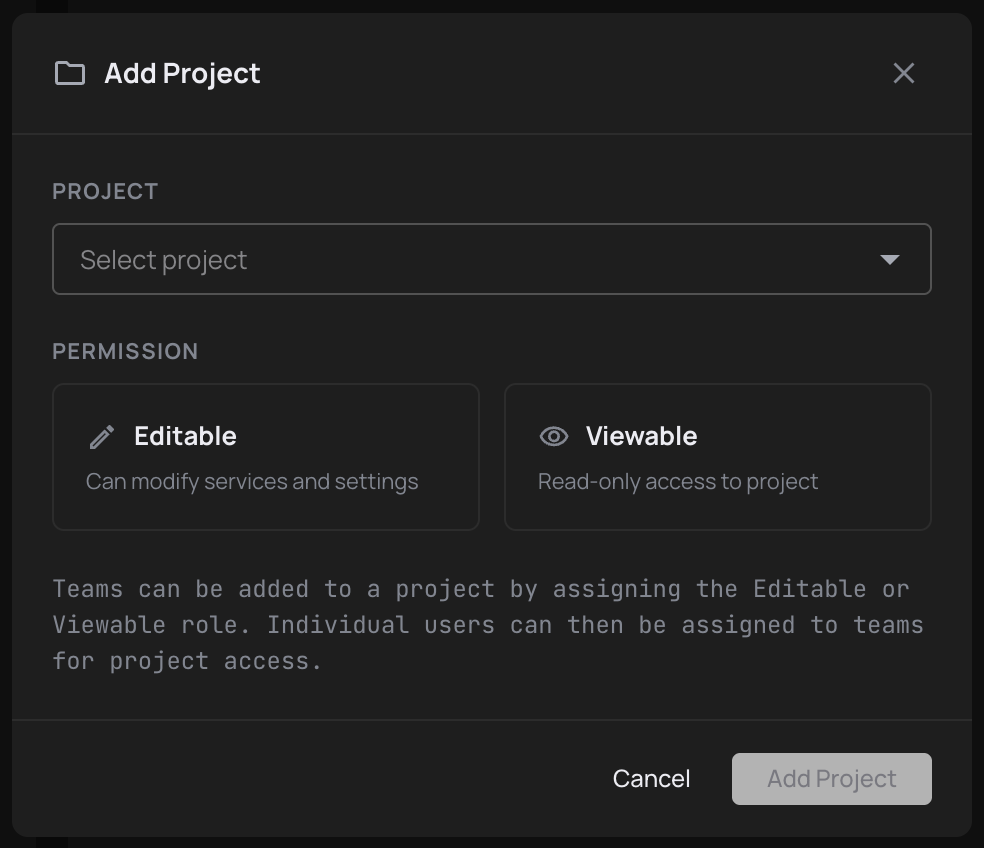
Task: Choose the Viewable permission card
Action: click(x=718, y=457)
